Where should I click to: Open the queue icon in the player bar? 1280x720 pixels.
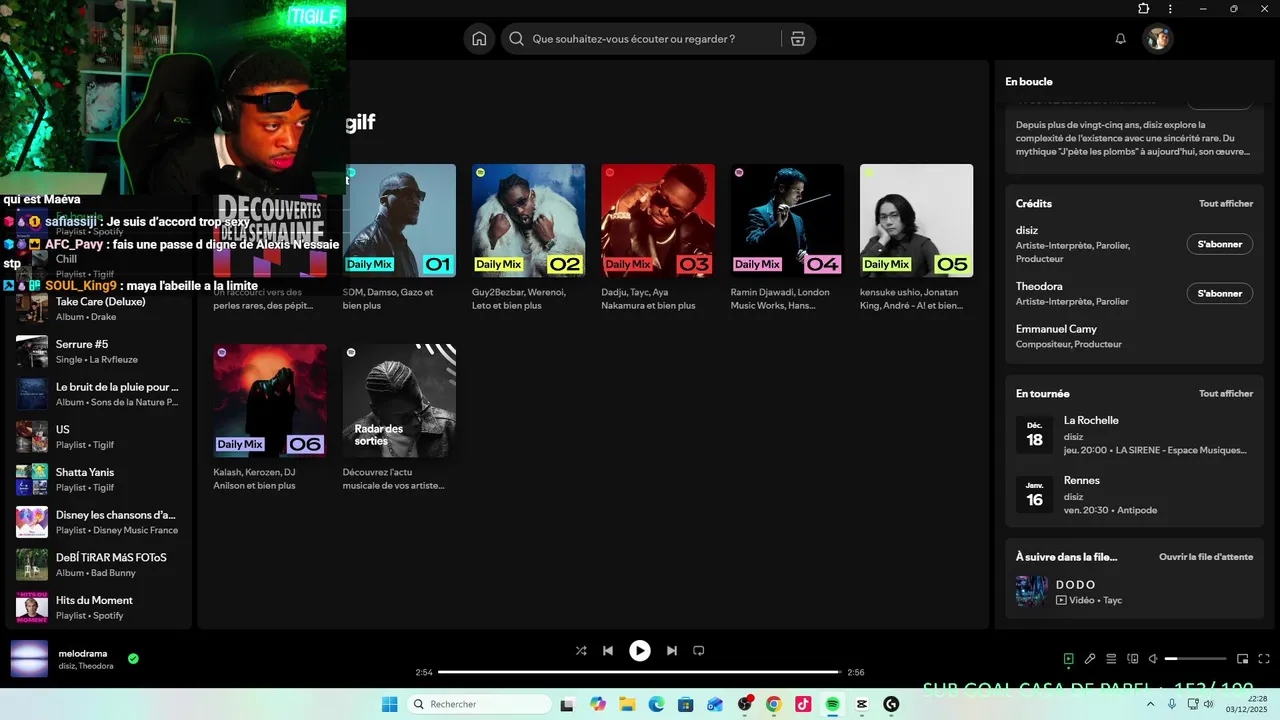click(x=1111, y=659)
